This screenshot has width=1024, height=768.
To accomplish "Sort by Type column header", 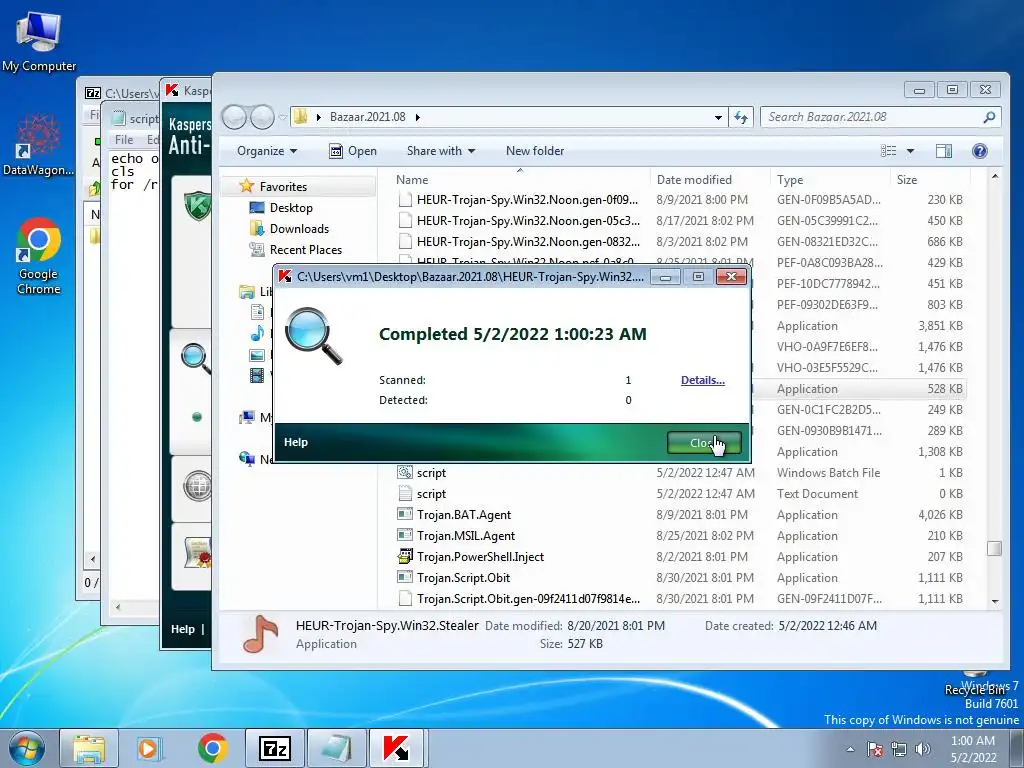I will [790, 180].
